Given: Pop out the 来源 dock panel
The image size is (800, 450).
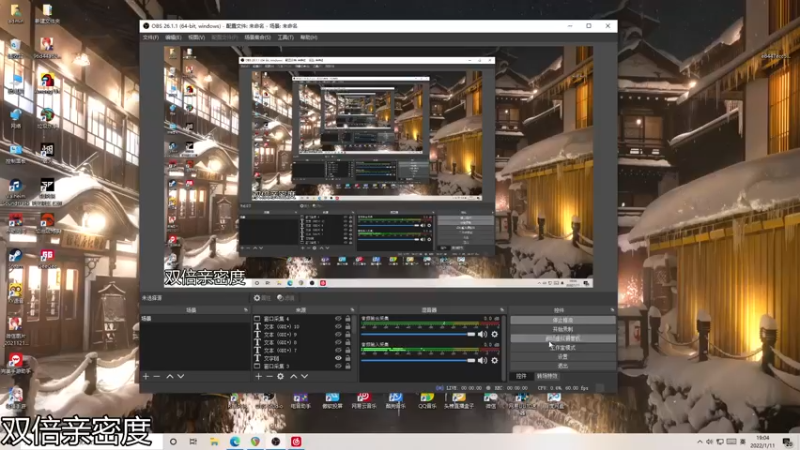Looking at the screenshot, I should point(352,310).
